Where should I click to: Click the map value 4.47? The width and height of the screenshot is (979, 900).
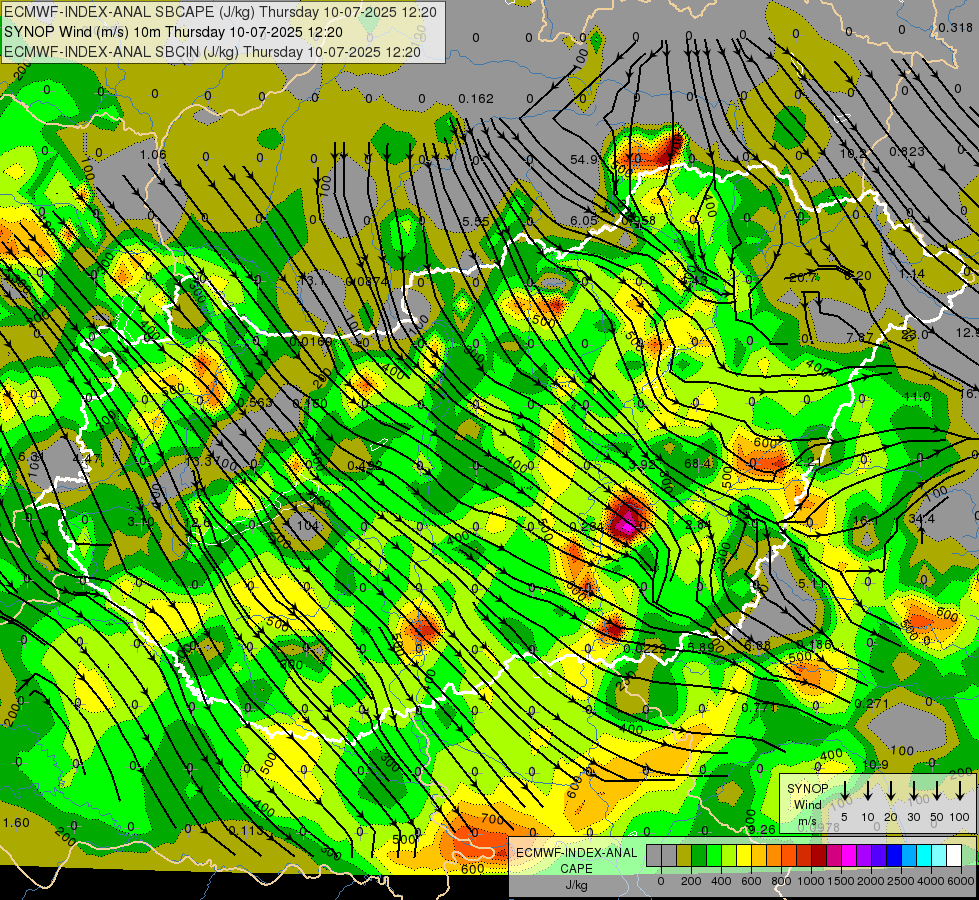[86, 459]
